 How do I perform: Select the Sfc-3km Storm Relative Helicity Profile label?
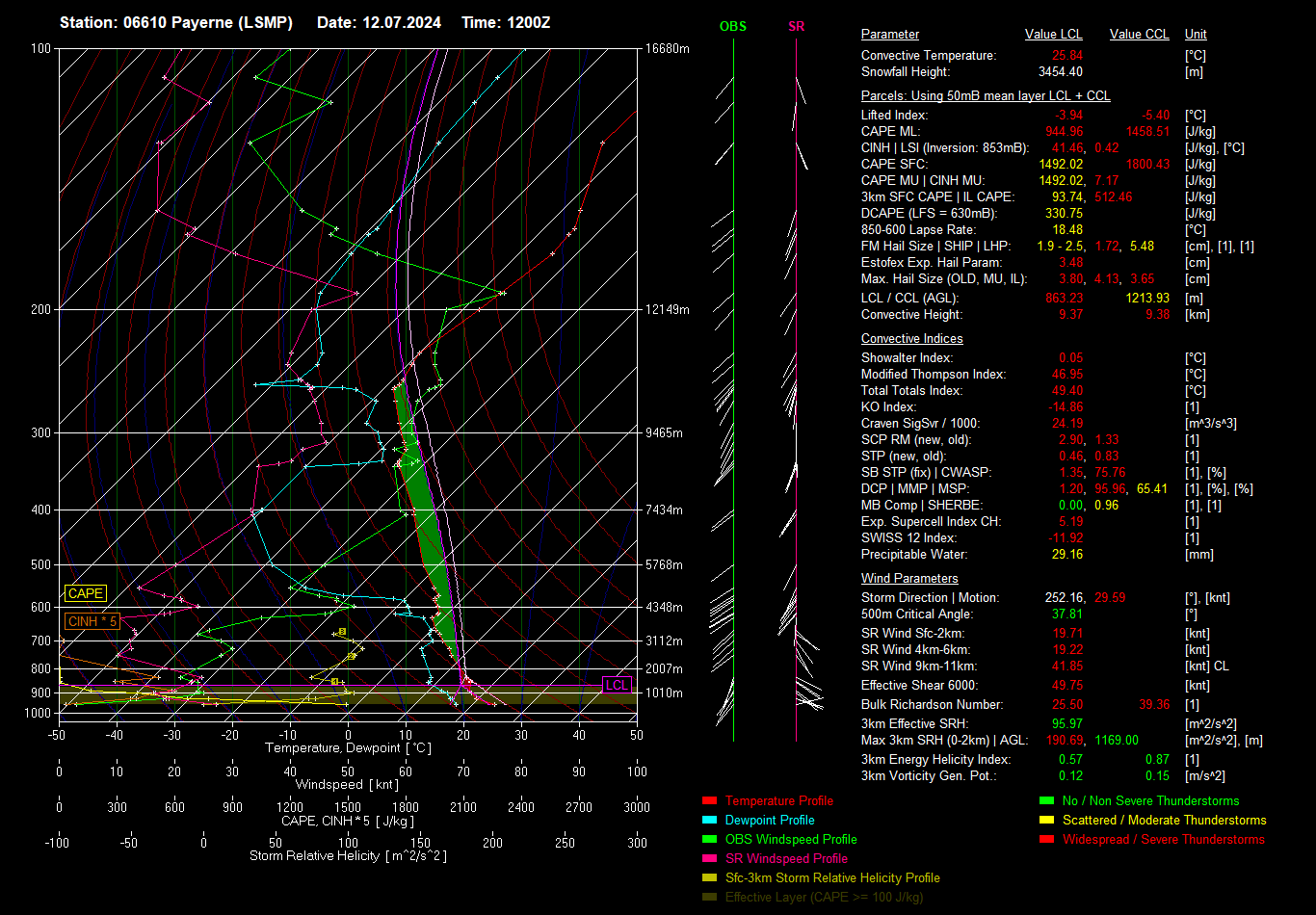pos(832,878)
